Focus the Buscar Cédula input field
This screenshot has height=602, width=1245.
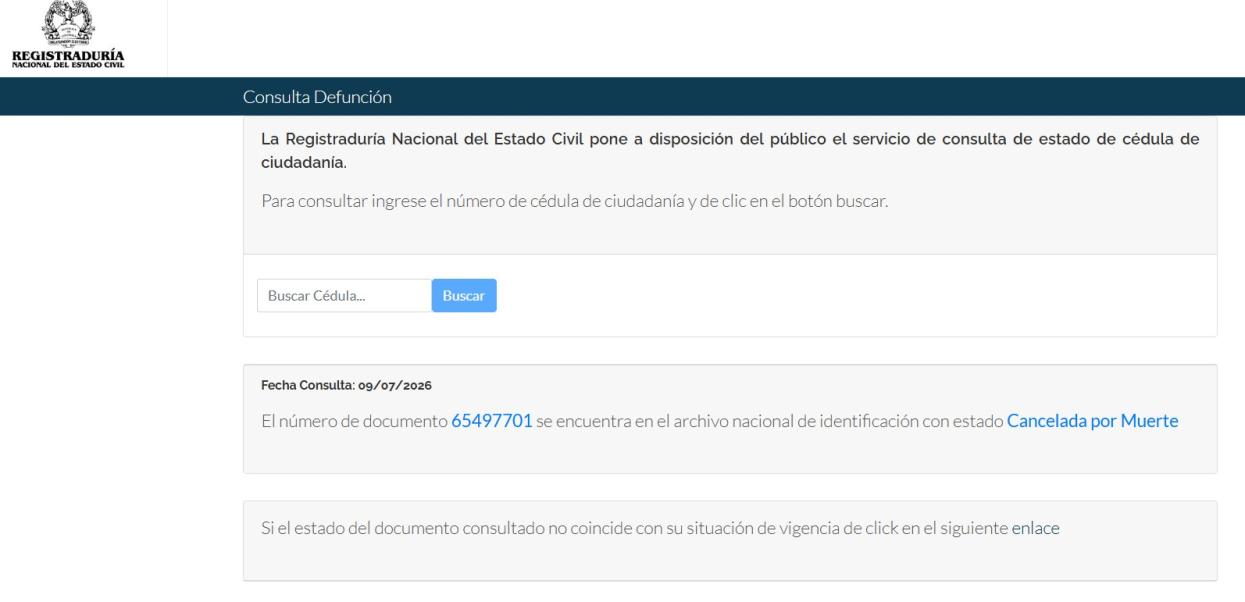point(344,296)
